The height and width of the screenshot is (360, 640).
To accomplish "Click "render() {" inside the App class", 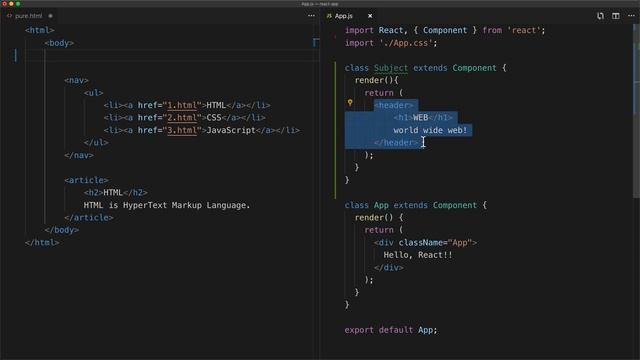I will (379, 218).
